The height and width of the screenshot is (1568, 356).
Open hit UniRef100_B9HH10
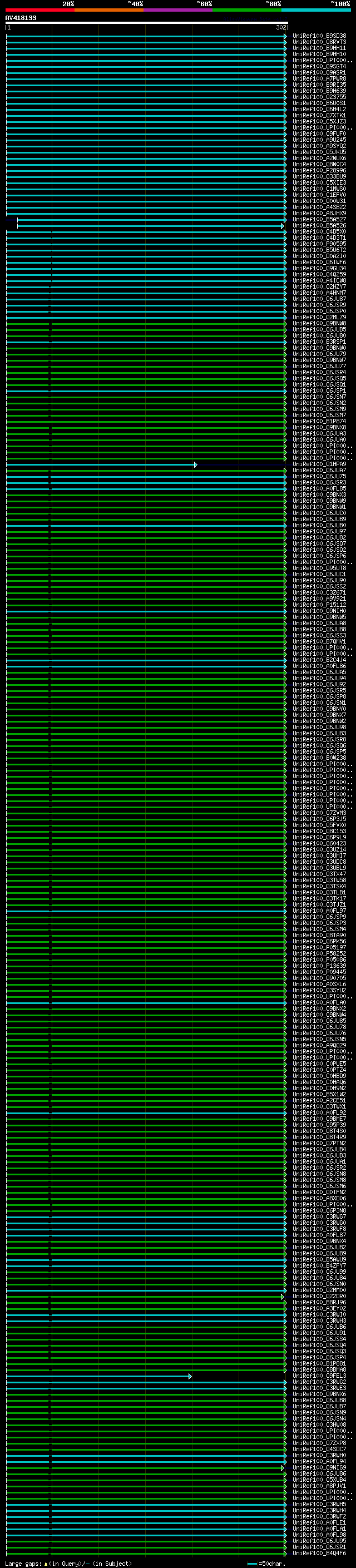pyautogui.click(x=319, y=54)
